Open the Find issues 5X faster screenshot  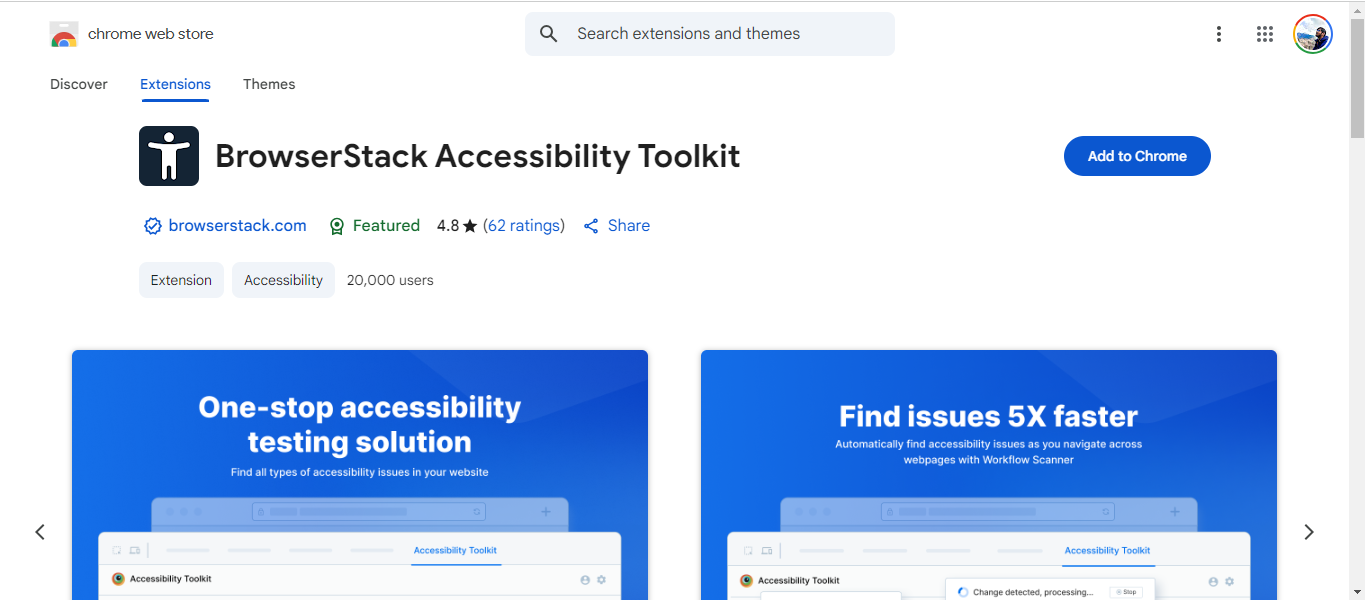pyautogui.click(x=989, y=475)
